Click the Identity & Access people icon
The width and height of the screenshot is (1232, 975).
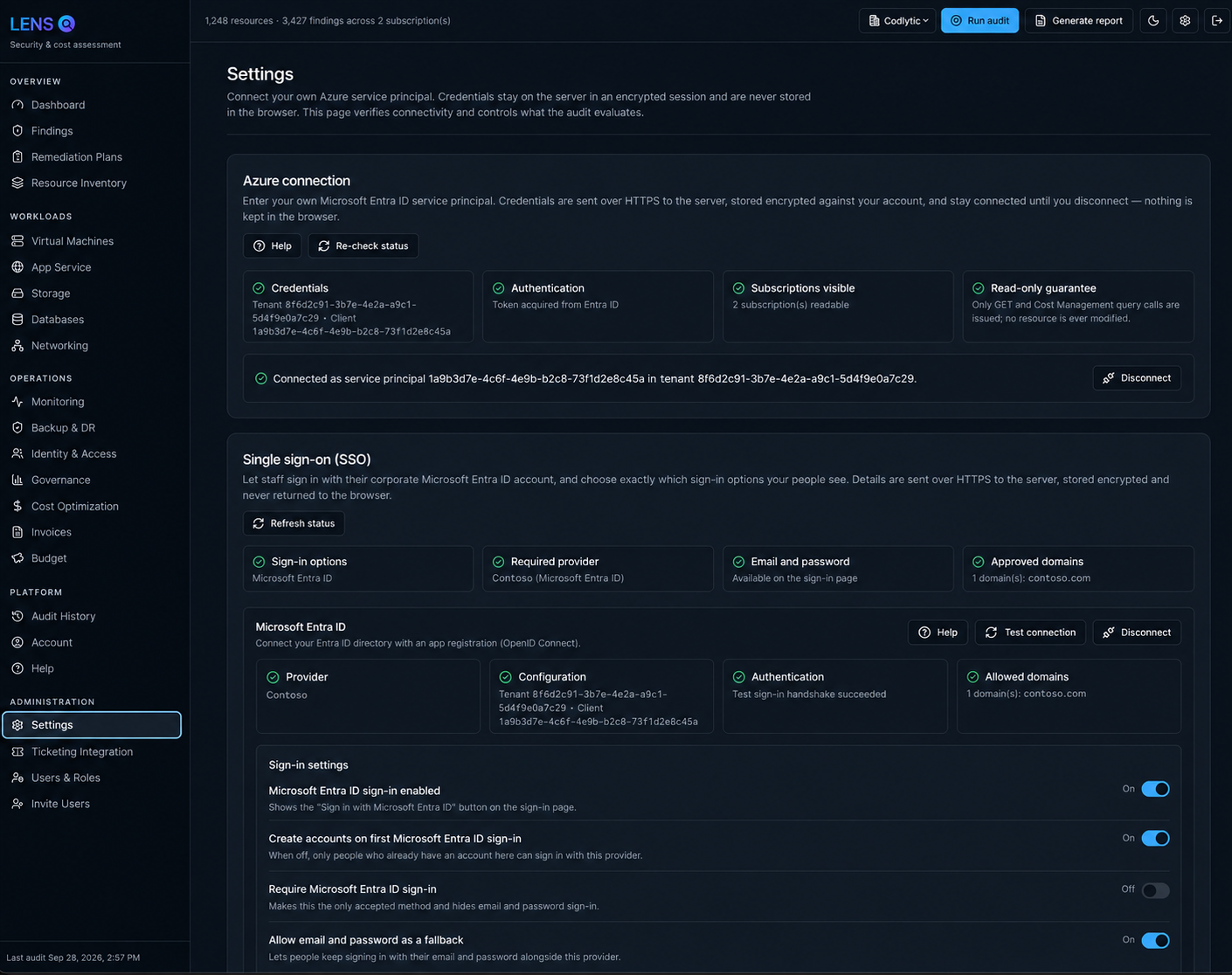(x=17, y=454)
